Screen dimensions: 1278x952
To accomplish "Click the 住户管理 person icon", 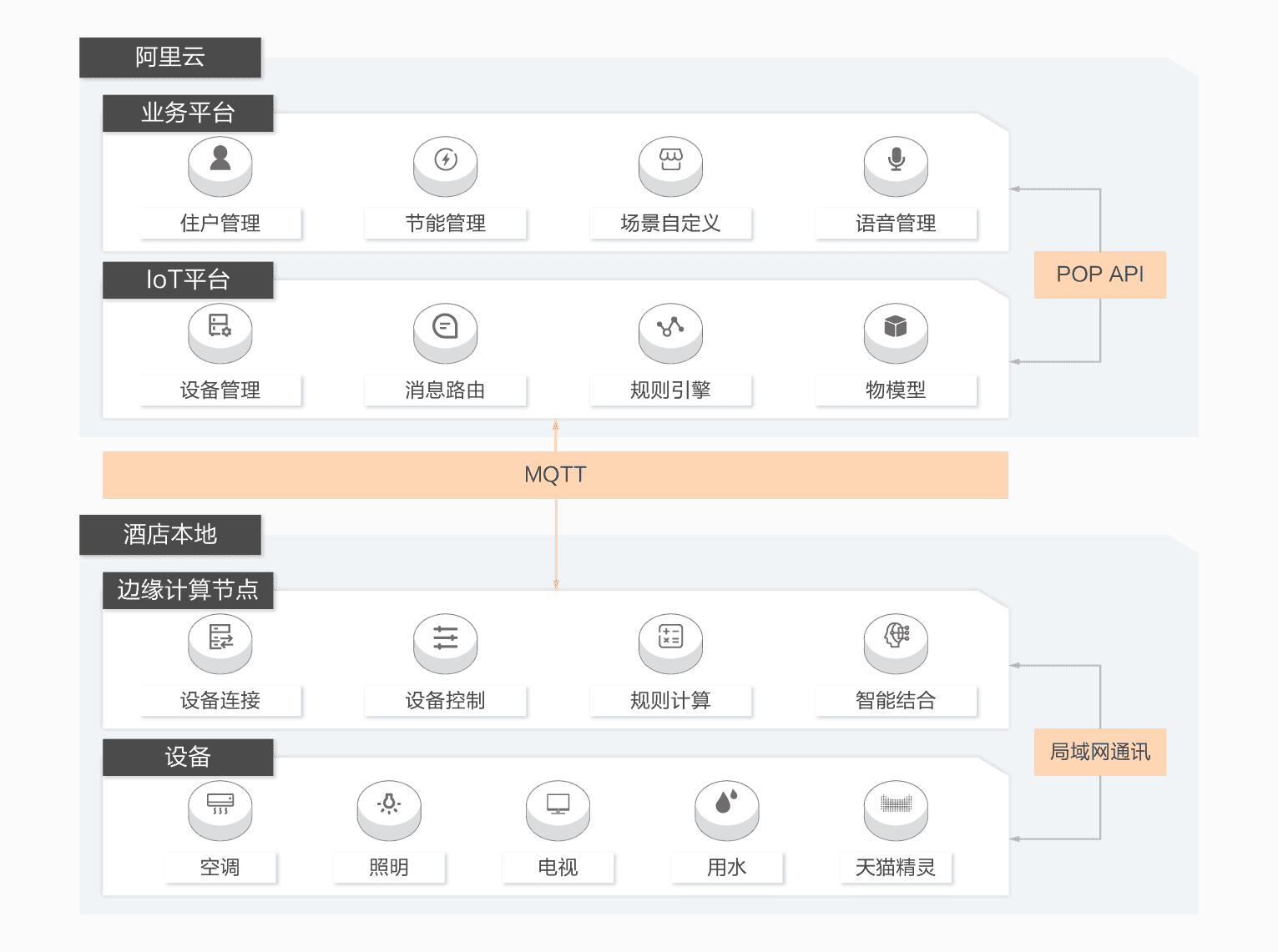I will pyautogui.click(x=220, y=159).
